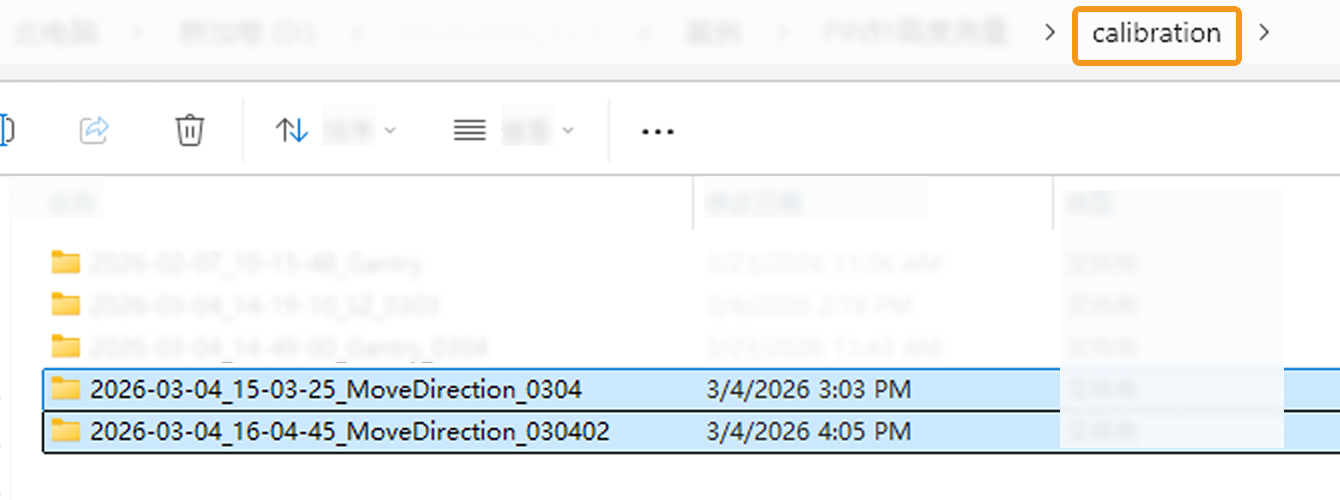Select the 2026-03-04_14-19-10_SZ_0303 folder
This screenshot has height=500, width=1340.
point(264,304)
